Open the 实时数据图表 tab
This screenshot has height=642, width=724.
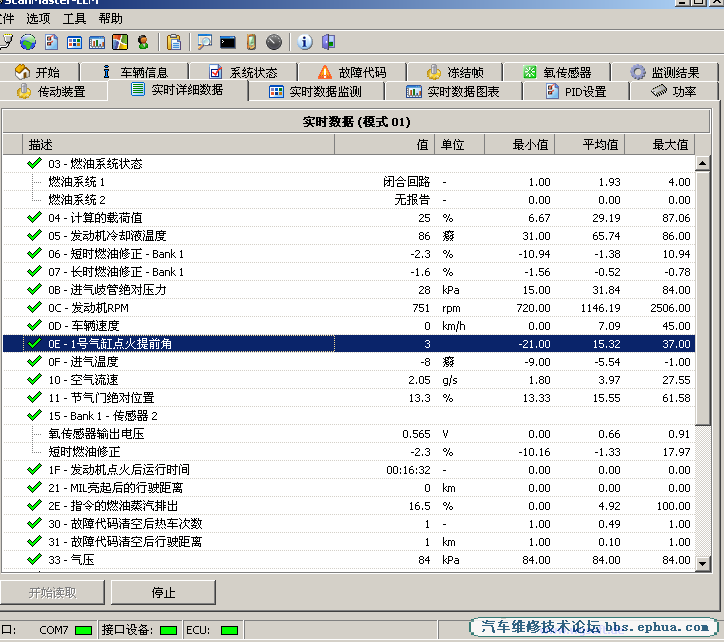click(453, 91)
